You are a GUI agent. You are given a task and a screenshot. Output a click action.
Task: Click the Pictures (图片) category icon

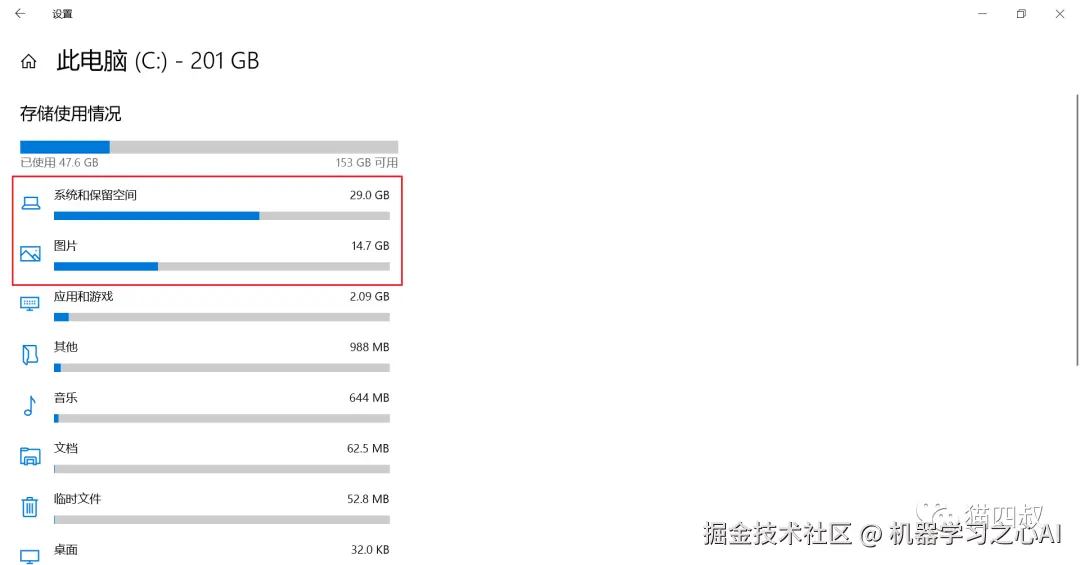[30, 254]
